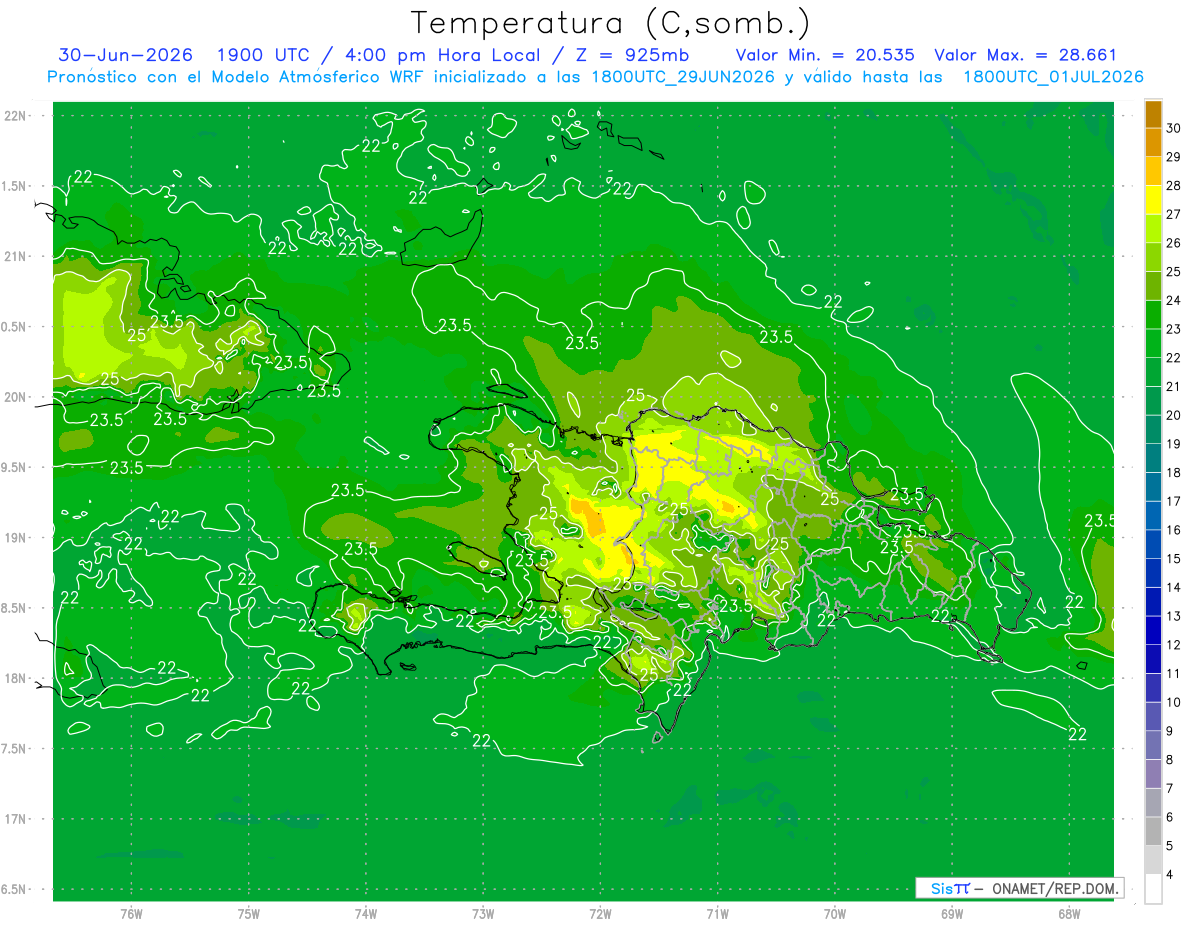Viewport: 1200px width, 927px height.
Task: Select the white swatch below 4 in colorbar
Action: point(1153,889)
